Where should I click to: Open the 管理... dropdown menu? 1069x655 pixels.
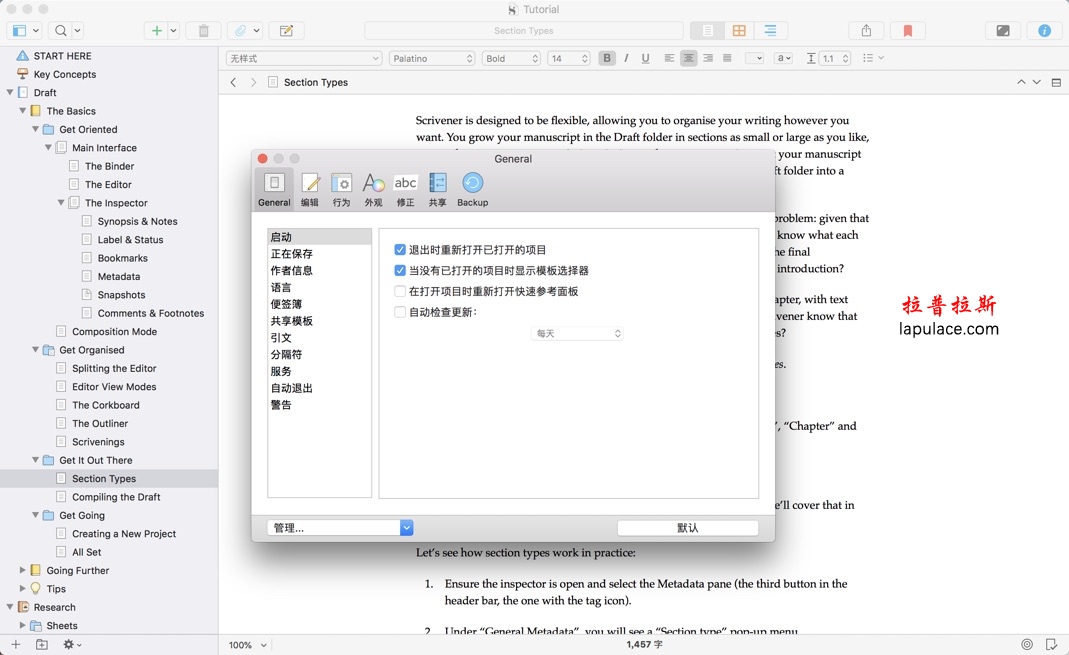coord(340,528)
